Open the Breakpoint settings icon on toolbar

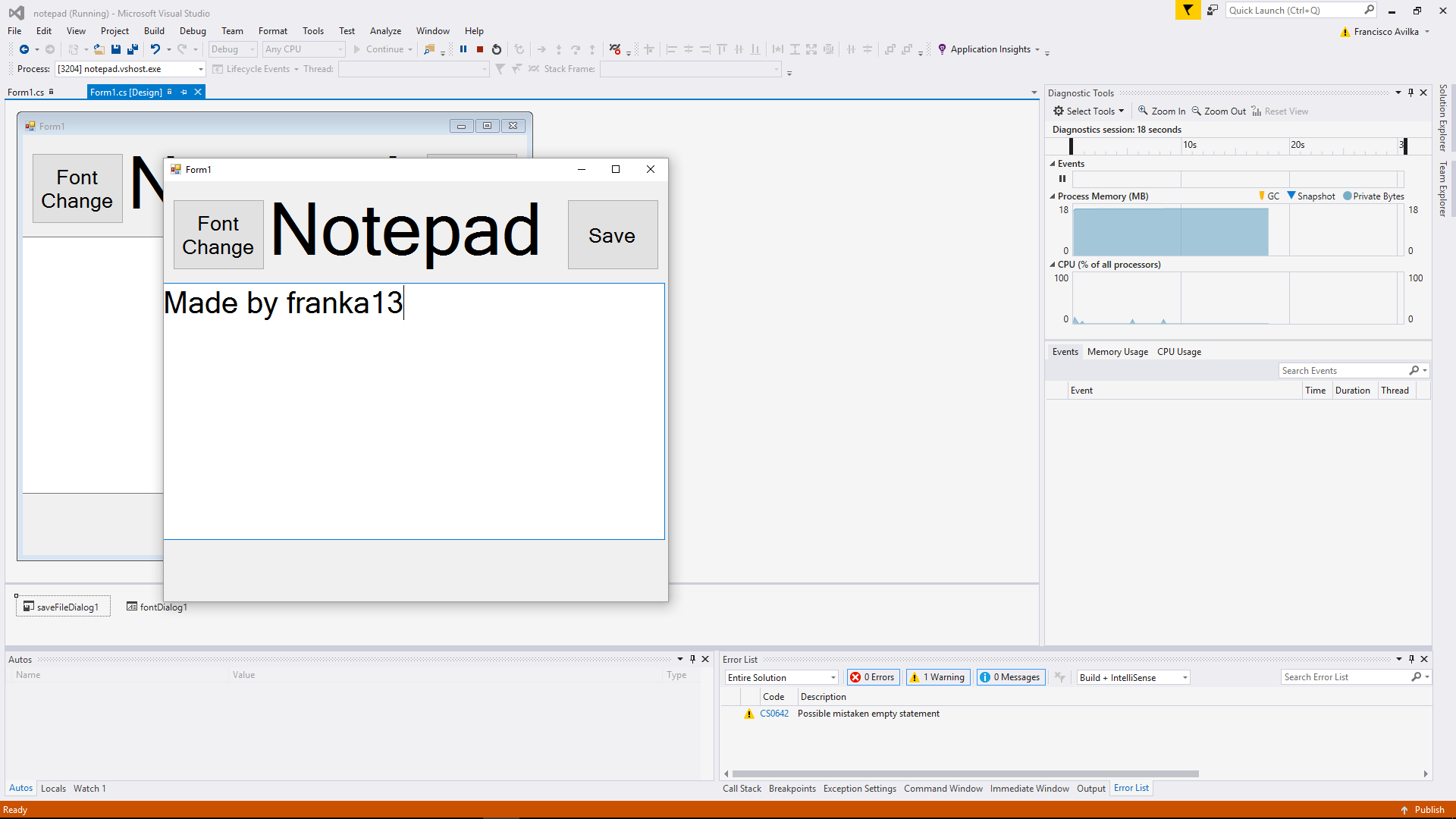tap(616, 49)
